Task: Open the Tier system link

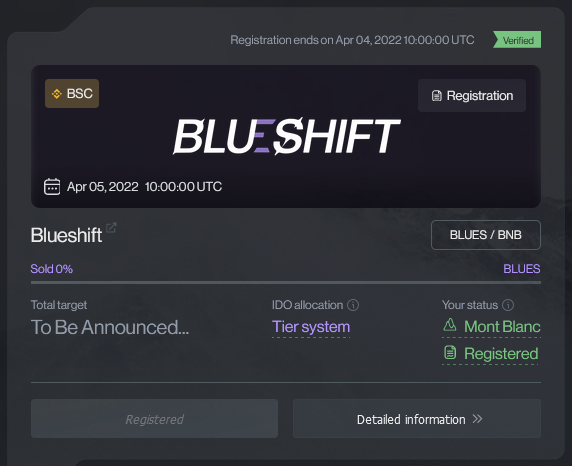Action: (x=311, y=327)
